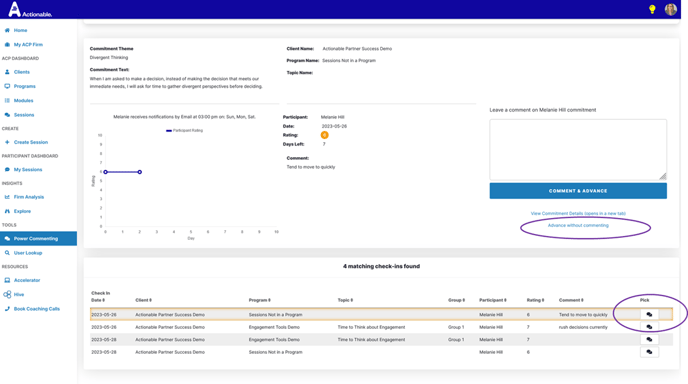
Task: Pick check-in with 'rush decisions currently' comment
Action: point(649,327)
